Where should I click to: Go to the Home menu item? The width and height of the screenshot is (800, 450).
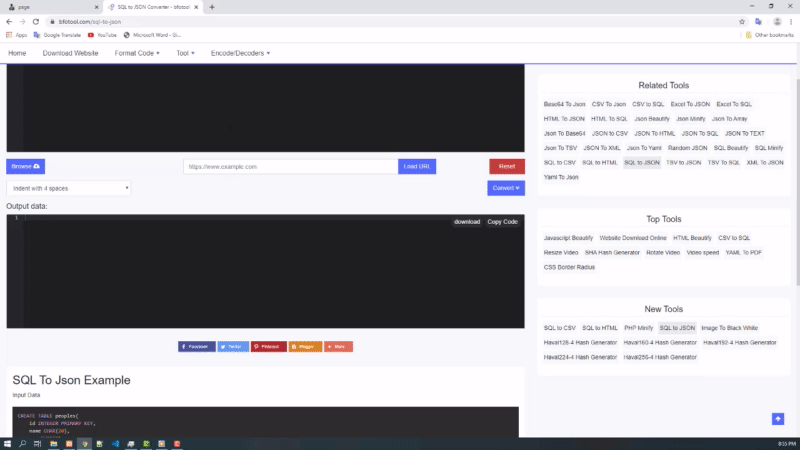pyautogui.click(x=17, y=53)
